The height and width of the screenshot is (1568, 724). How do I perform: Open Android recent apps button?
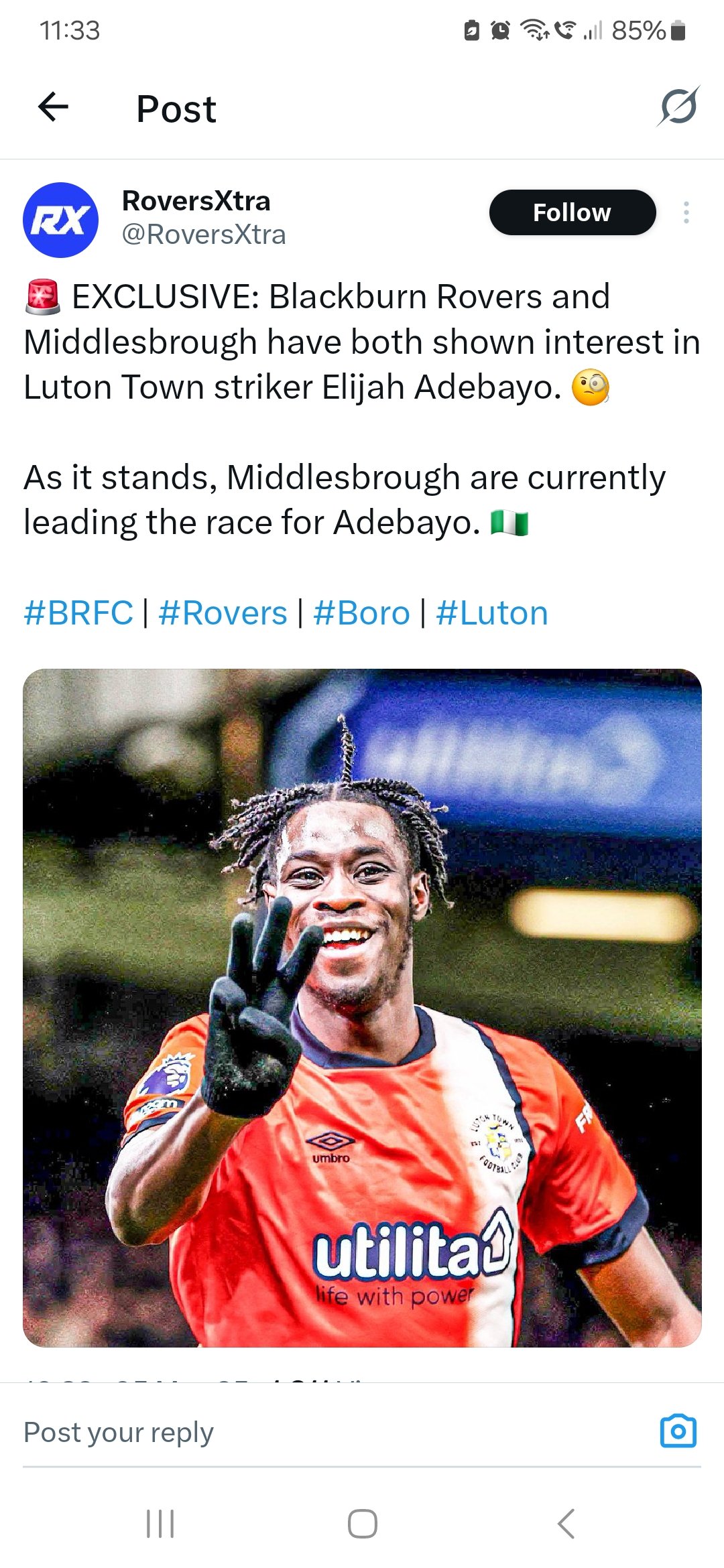pos(160,1524)
